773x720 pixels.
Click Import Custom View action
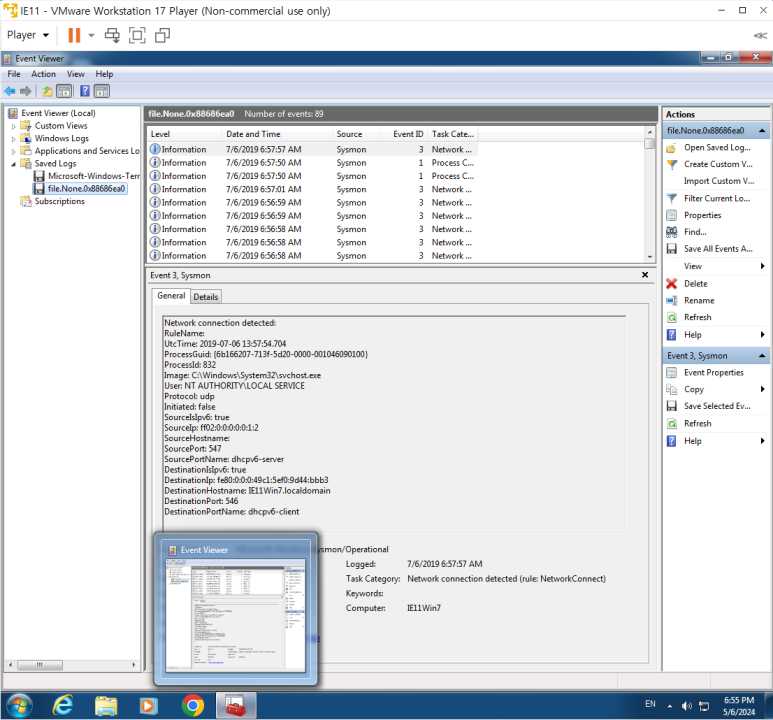719,181
